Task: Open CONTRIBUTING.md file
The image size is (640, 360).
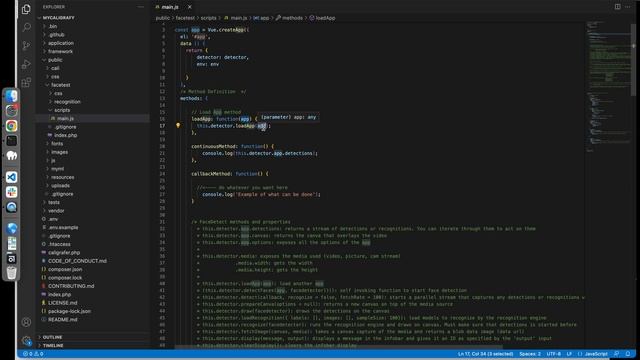Action: tap(71, 286)
